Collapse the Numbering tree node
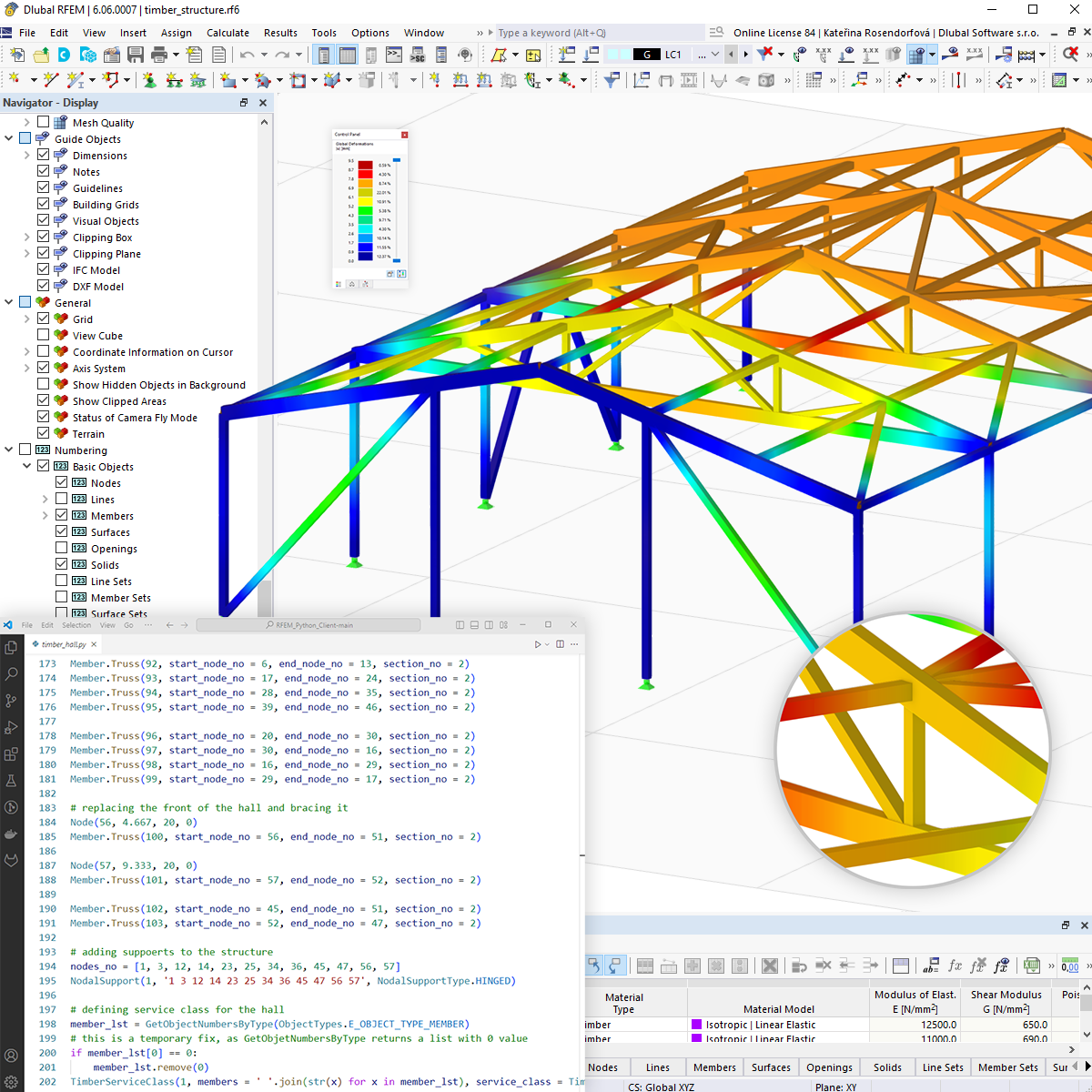Screen dimensions: 1092x1092 (x=9, y=450)
